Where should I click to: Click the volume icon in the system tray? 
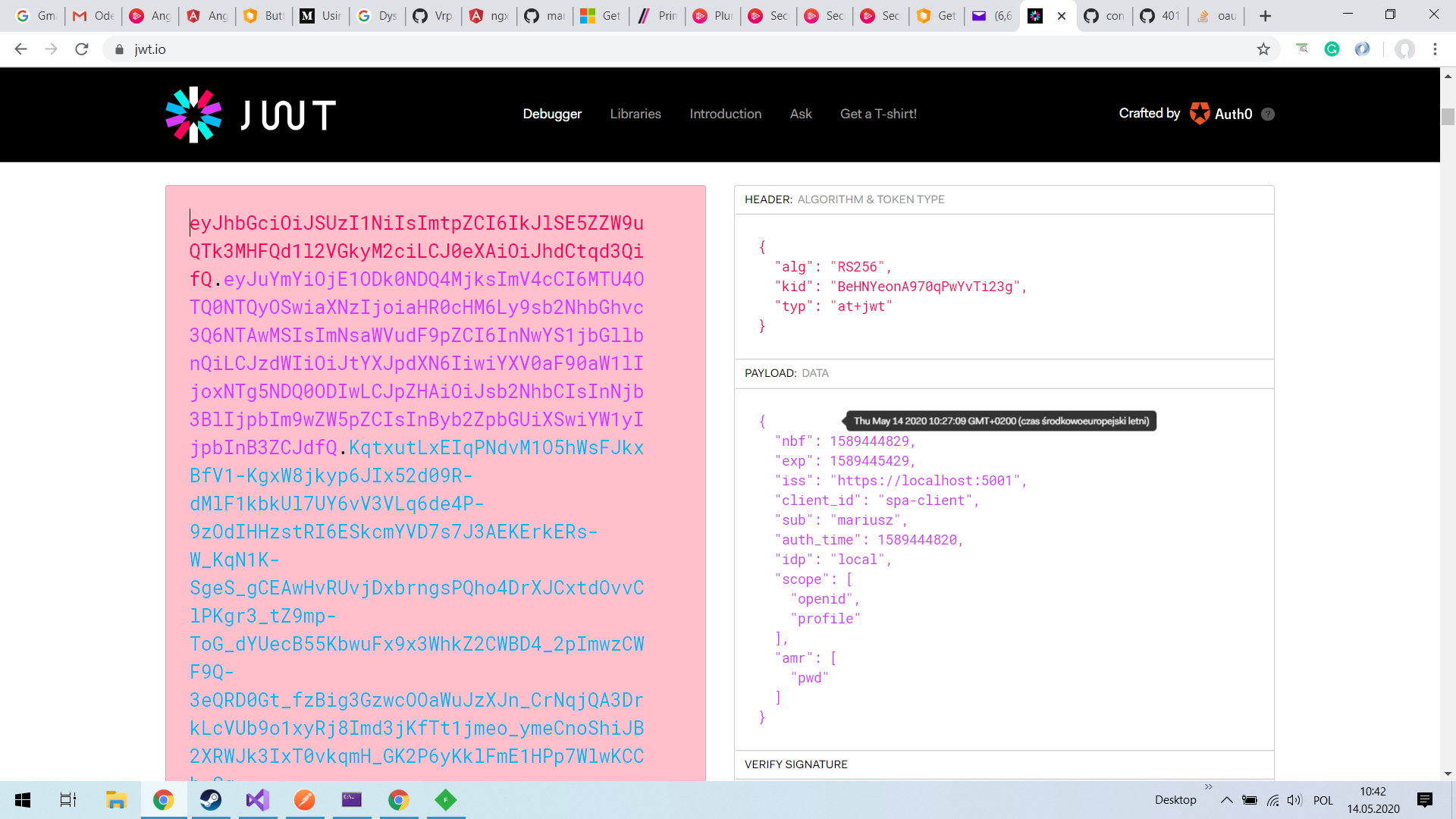click(1294, 799)
